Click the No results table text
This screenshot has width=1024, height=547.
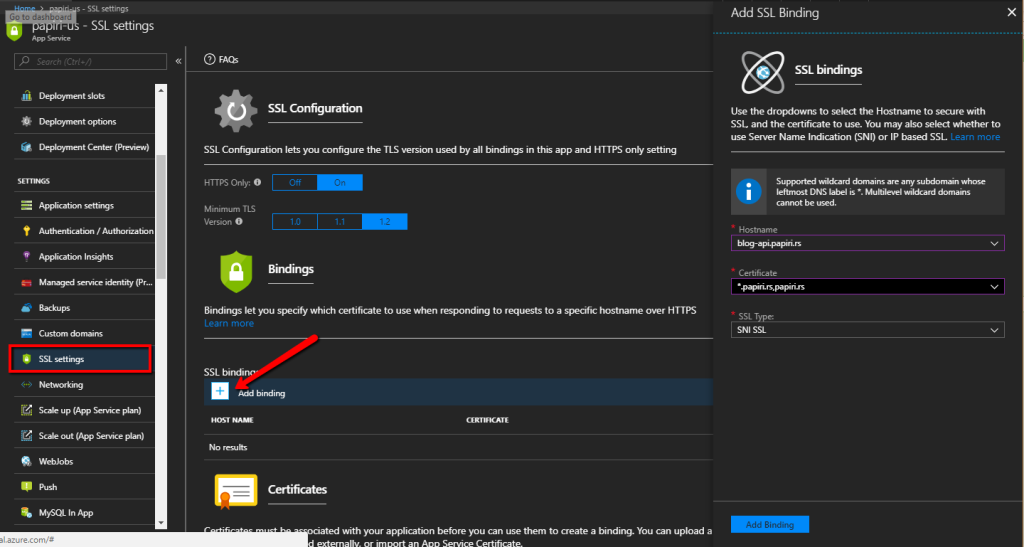(228, 448)
